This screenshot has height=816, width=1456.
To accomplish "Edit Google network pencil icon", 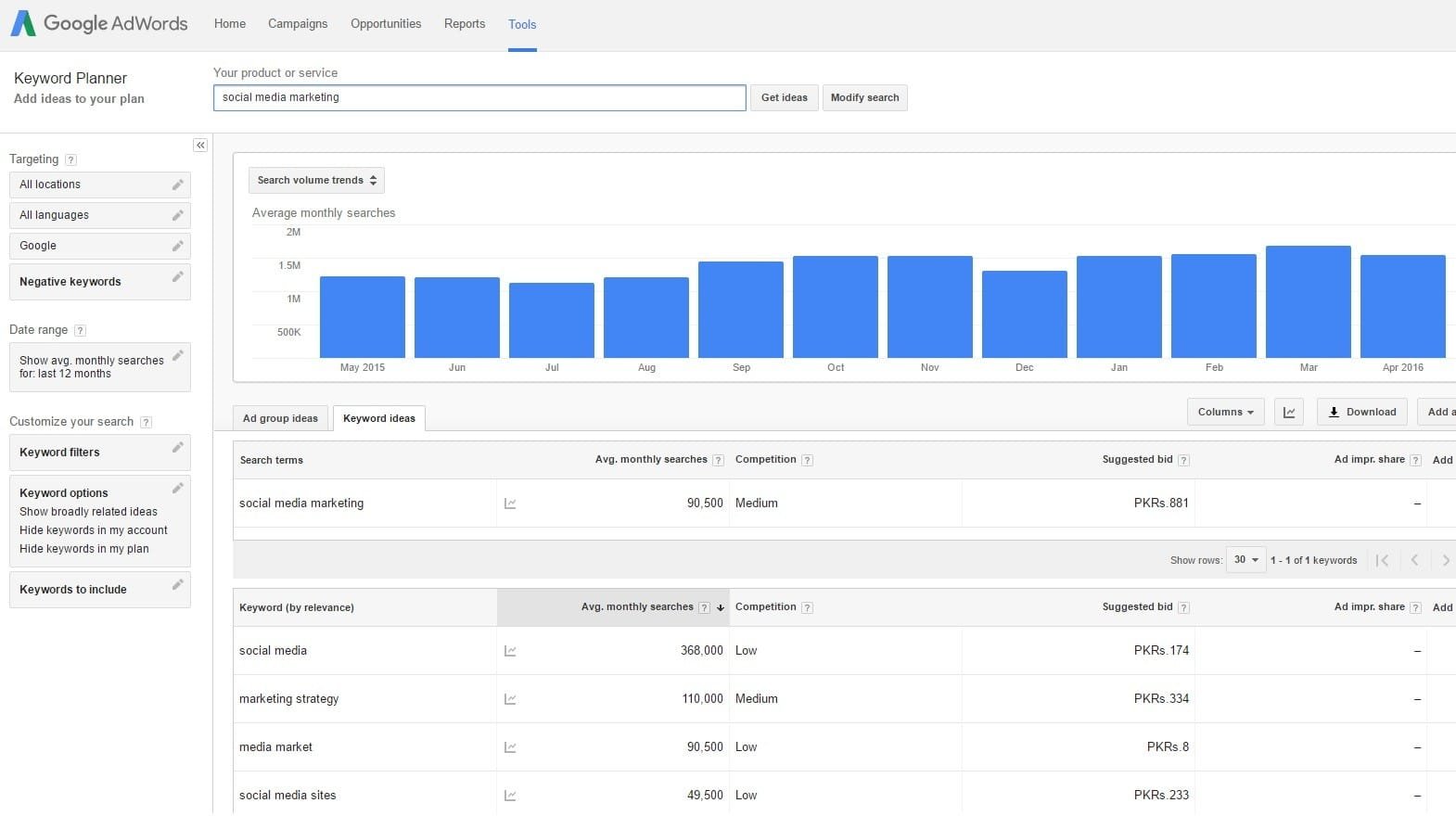I will pyautogui.click(x=177, y=246).
